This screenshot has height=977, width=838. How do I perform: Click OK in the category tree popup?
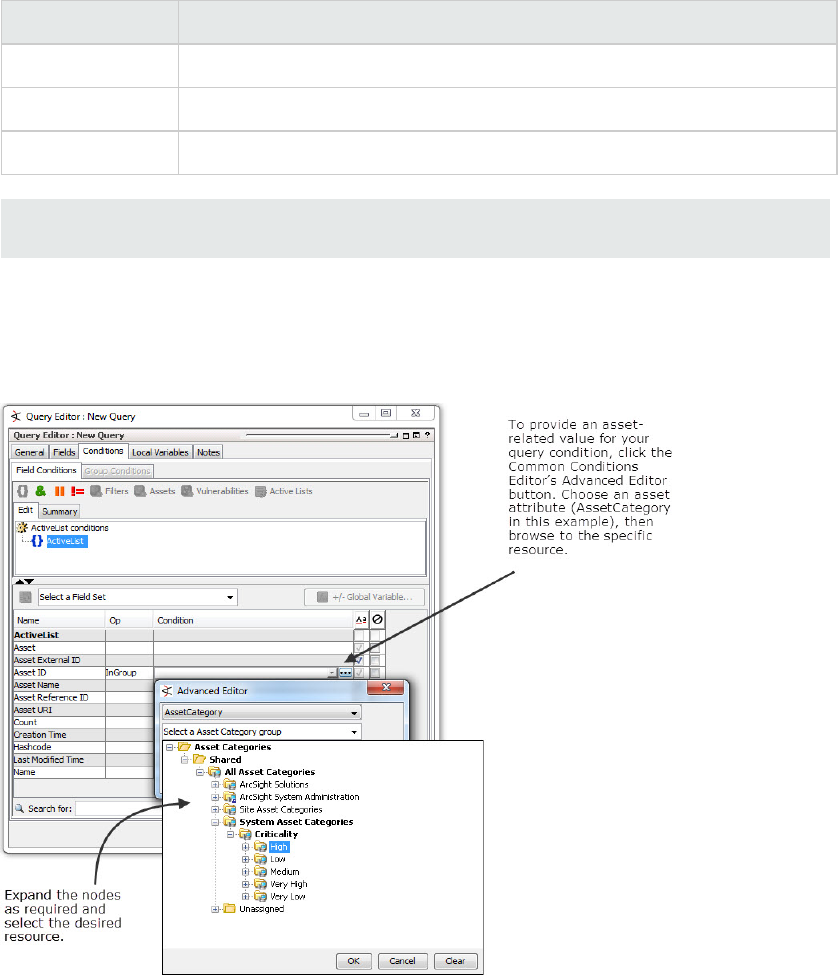[354, 961]
